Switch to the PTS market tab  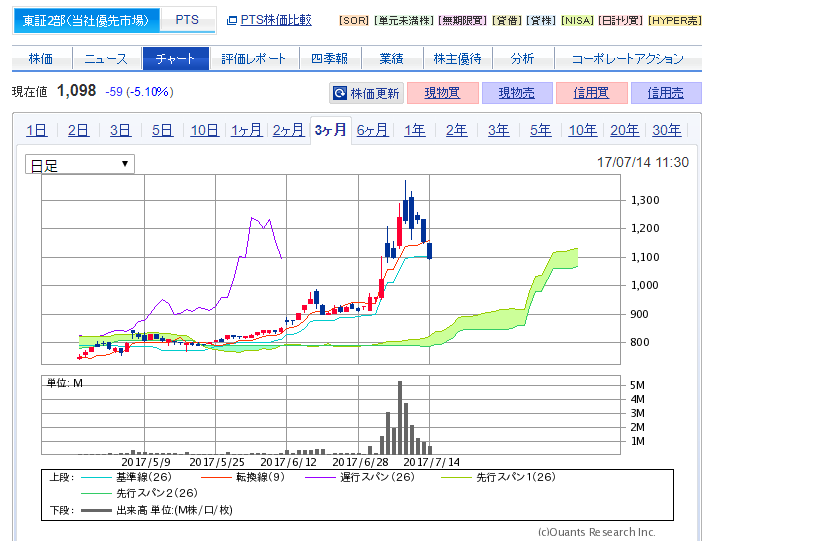[x=188, y=20]
